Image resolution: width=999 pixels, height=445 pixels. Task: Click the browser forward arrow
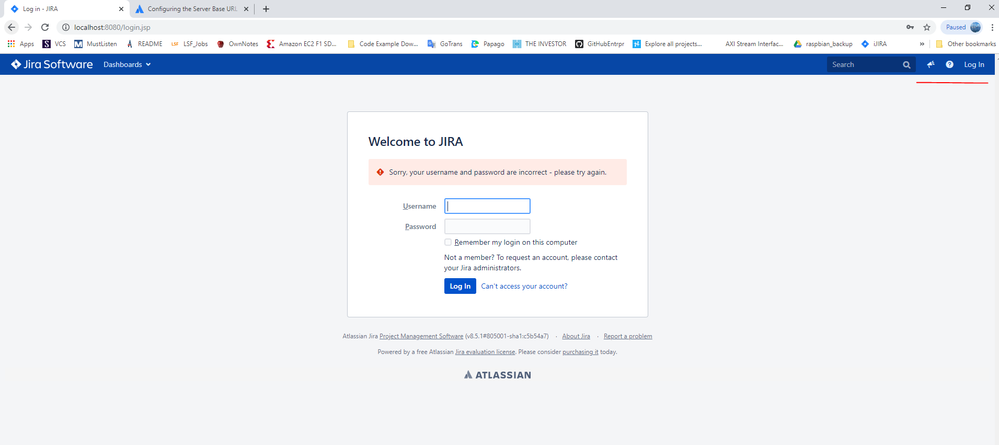[x=28, y=27]
